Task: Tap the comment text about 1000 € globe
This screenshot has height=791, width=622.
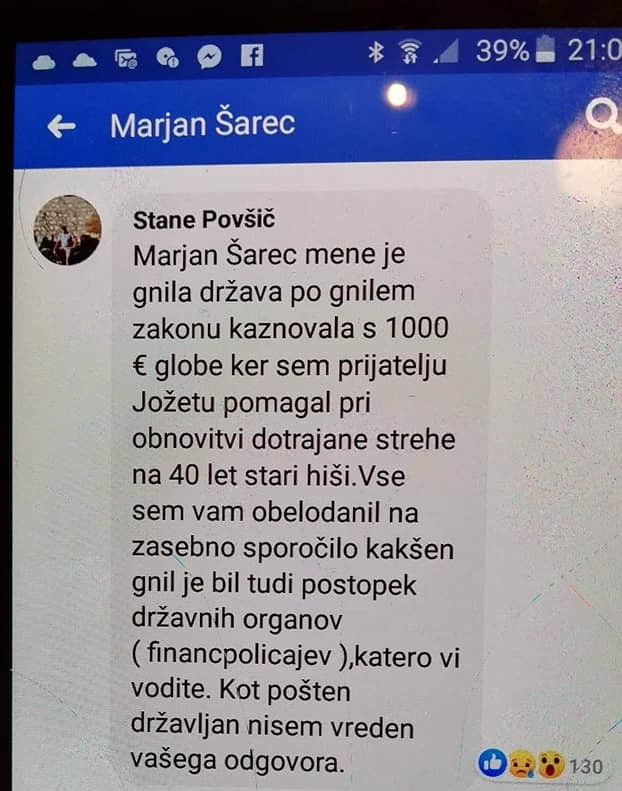Action: click(x=296, y=507)
